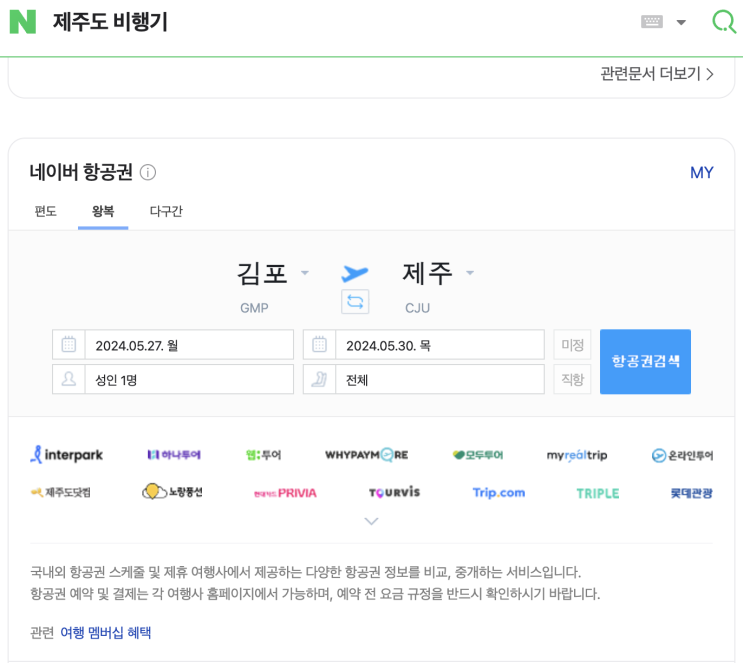Click the seat class icon
The image size is (743, 663).
(319, 379)
